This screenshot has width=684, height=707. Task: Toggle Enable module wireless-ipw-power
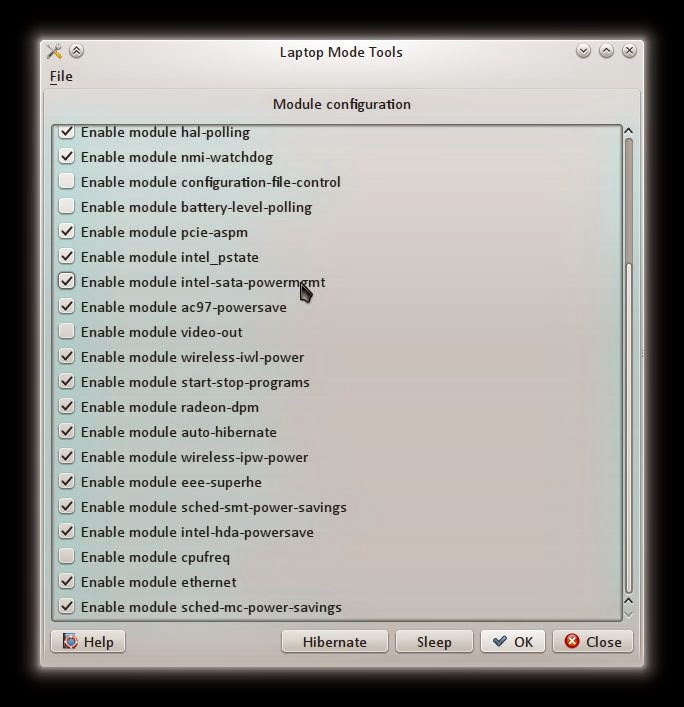67,456
